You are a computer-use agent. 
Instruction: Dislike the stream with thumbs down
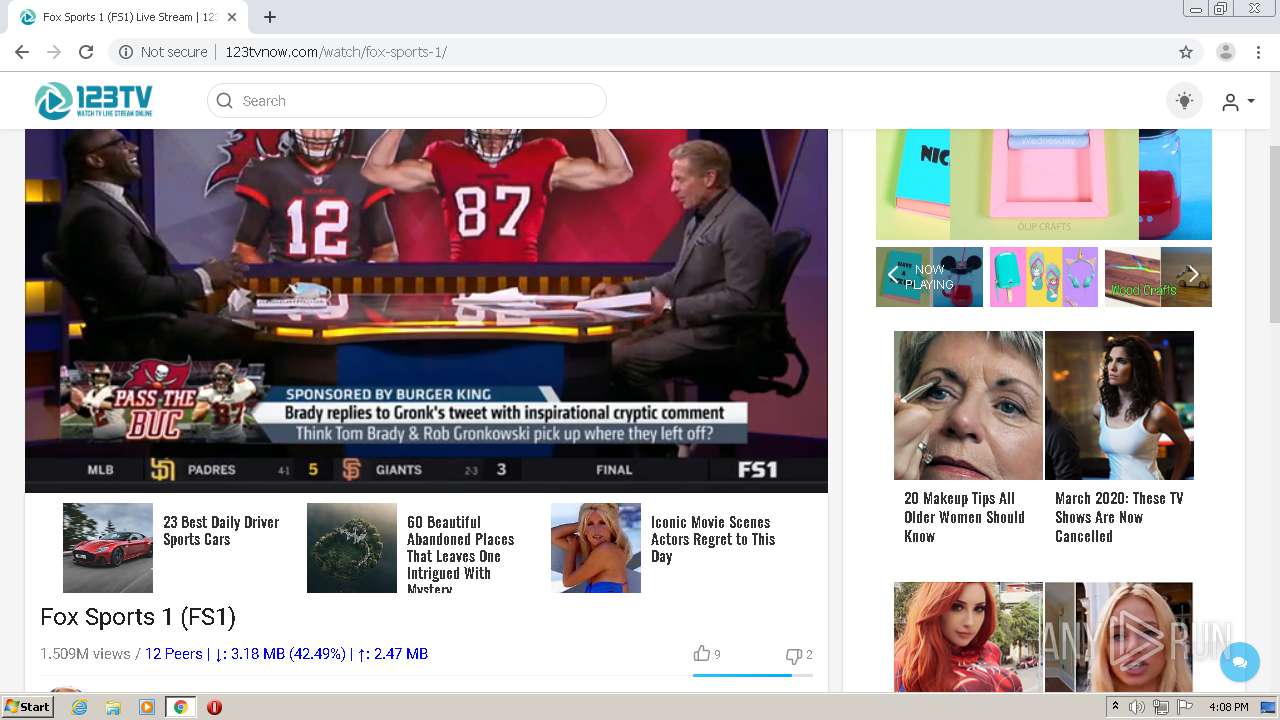coord(794,655)
